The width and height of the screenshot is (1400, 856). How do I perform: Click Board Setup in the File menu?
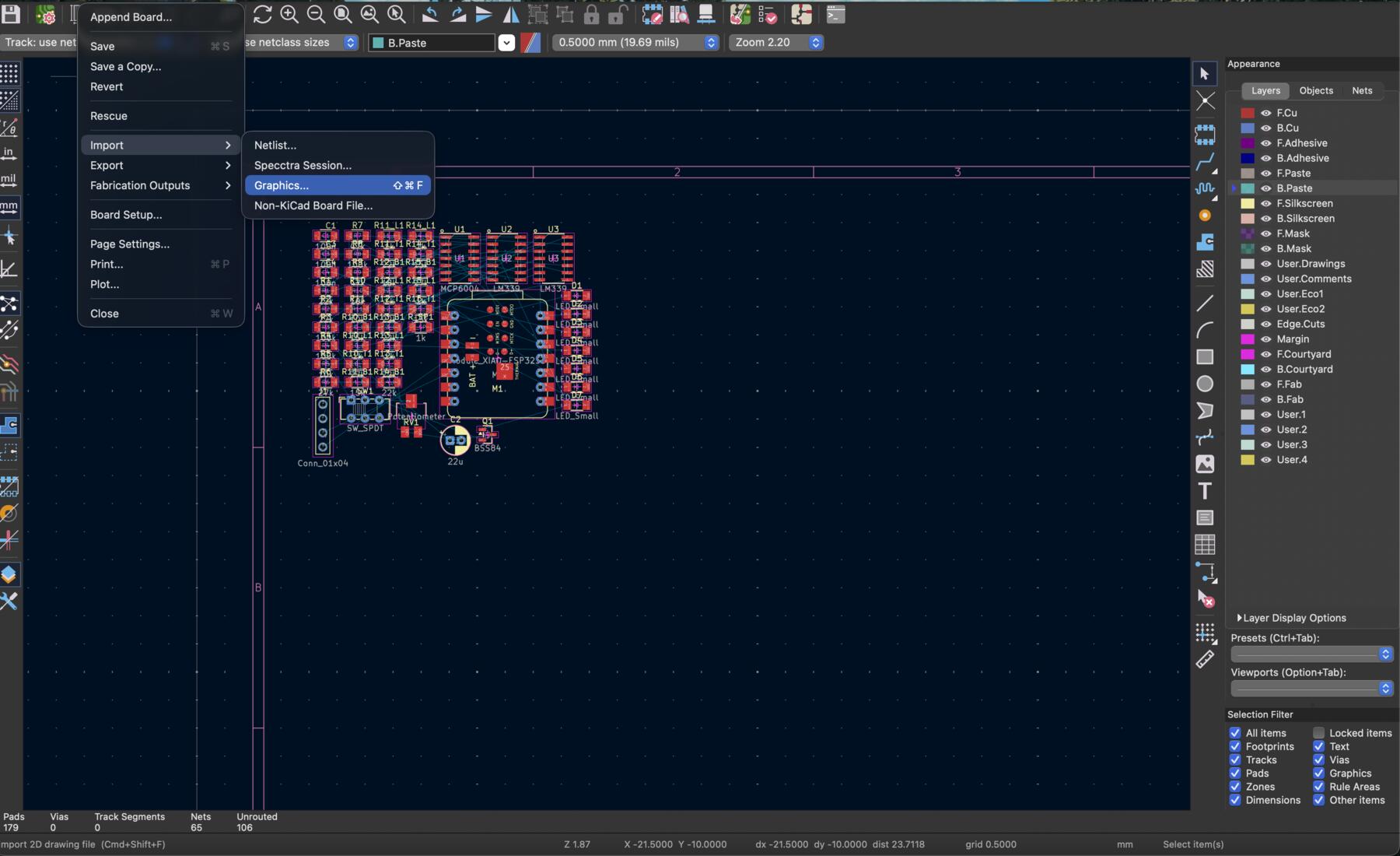(x=126, y=215)
